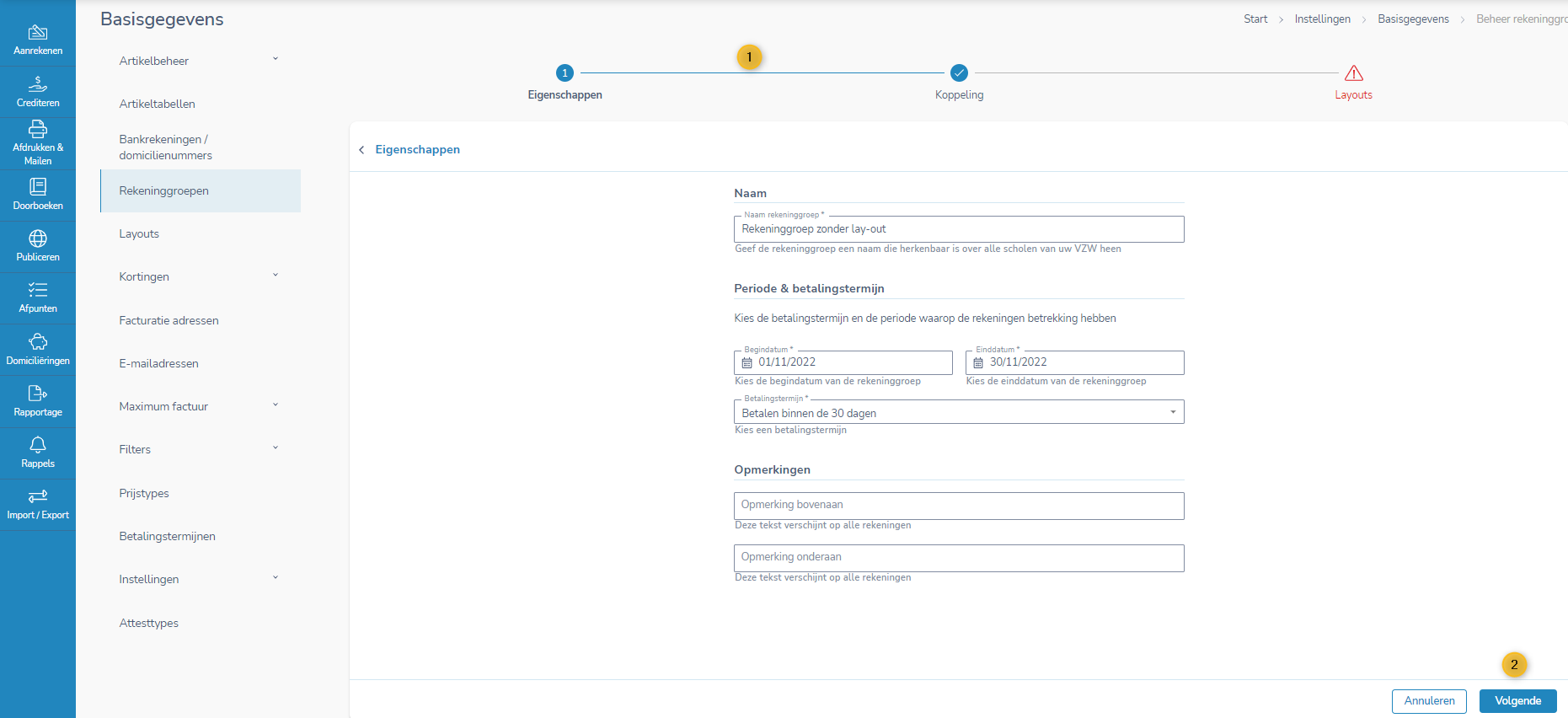Expand the Maximum factuur submenu

pyautogui.click(x=276, y=405)
